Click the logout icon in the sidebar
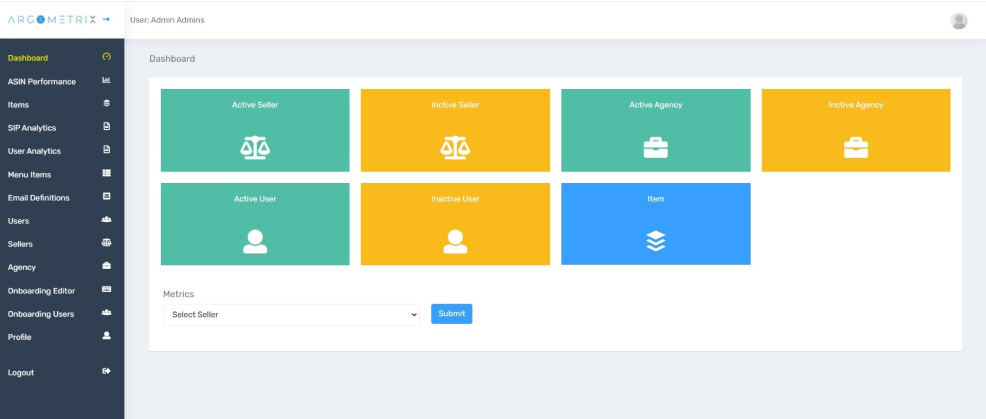 [107, 372]
